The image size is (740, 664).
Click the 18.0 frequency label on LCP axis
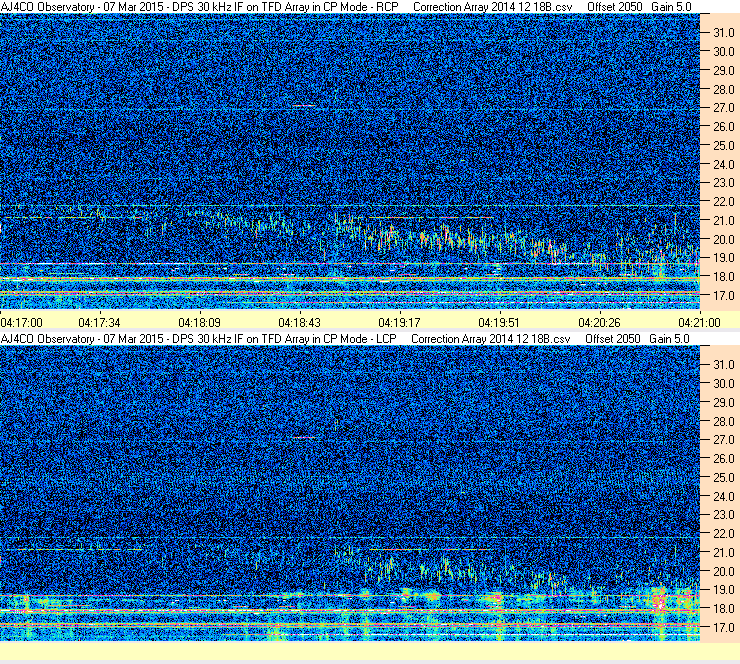[723, 609]
